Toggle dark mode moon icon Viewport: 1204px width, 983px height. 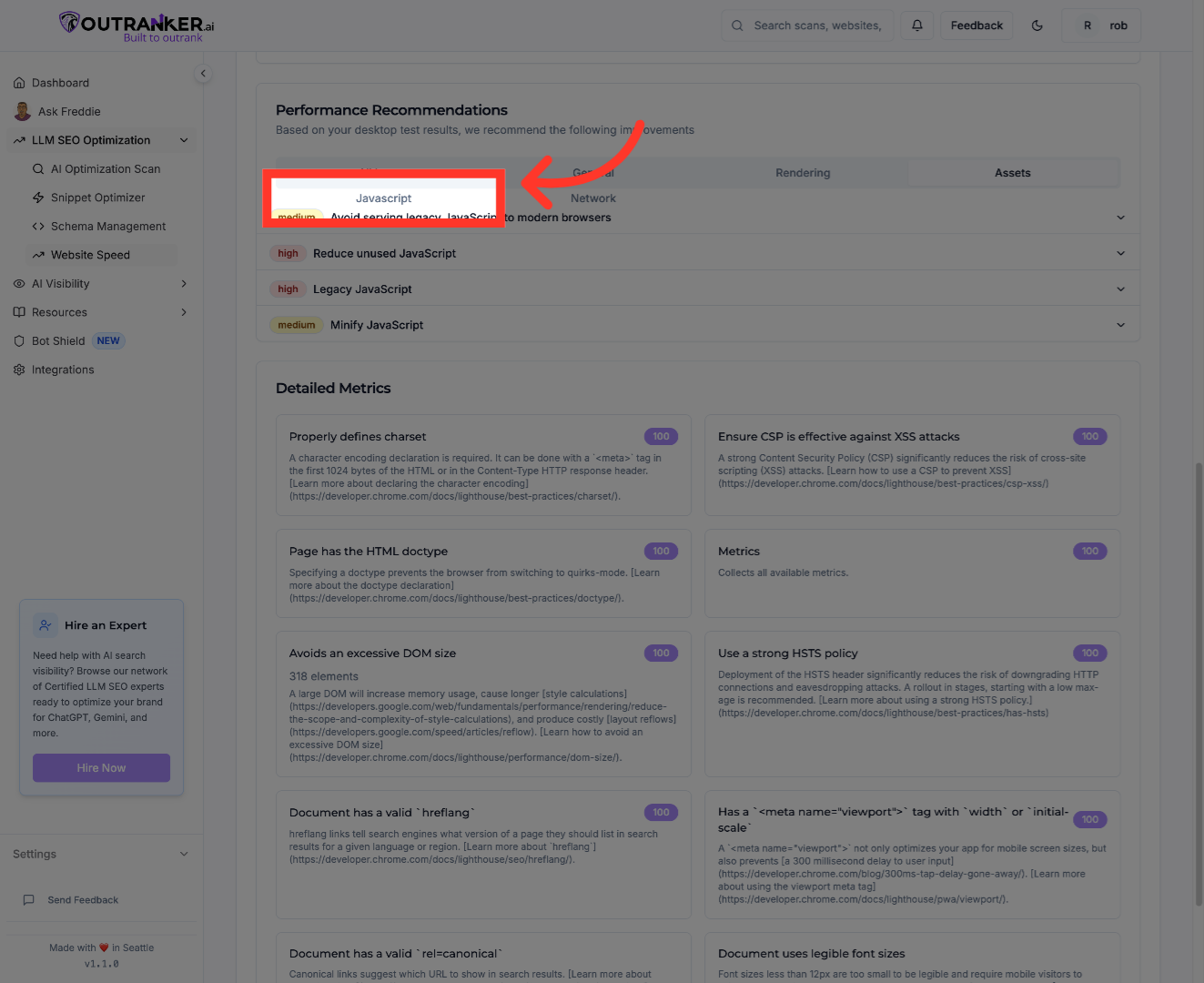pos(1037,25)
